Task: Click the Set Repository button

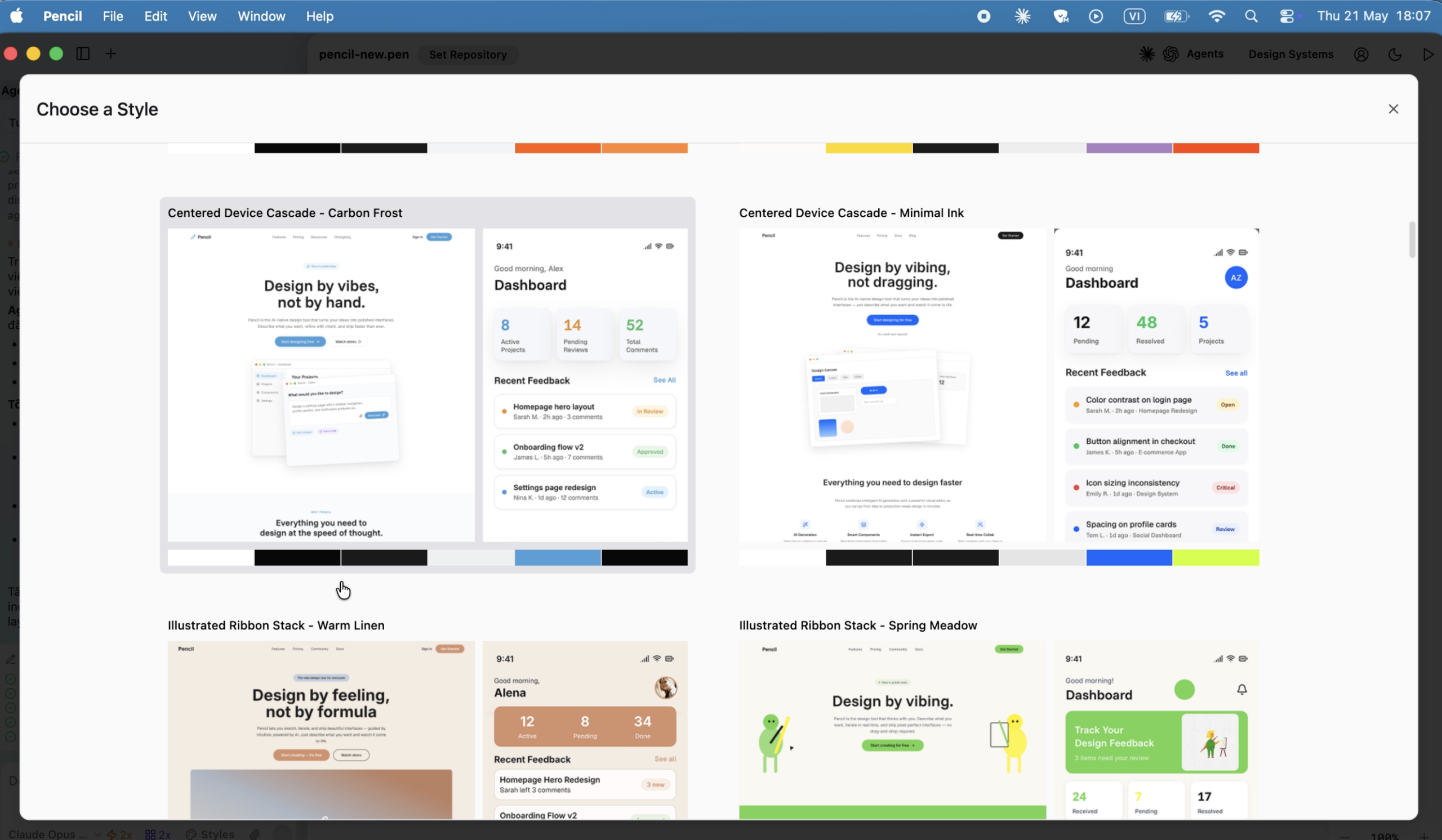Action: [468, 54]
